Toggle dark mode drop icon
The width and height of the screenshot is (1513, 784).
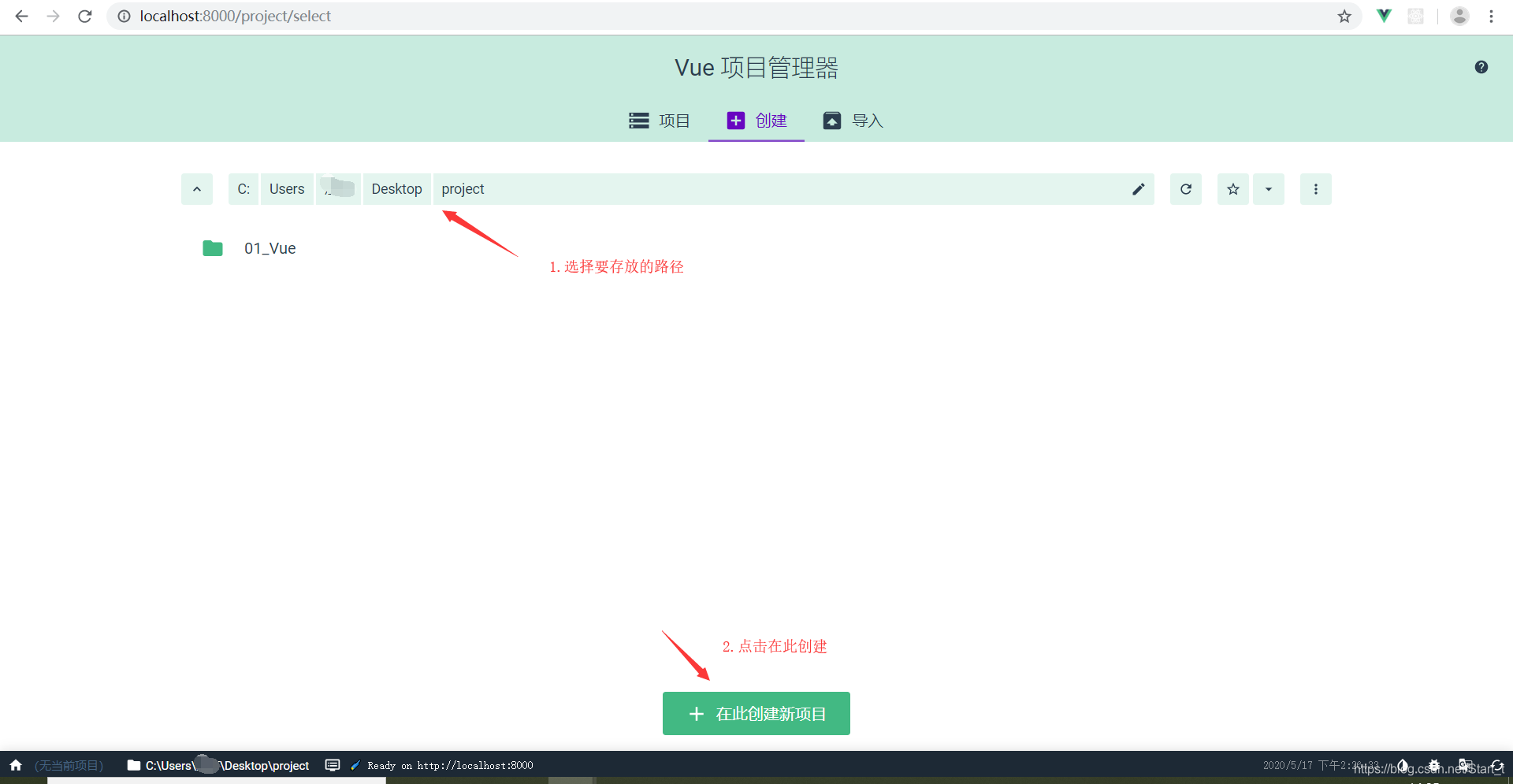1403,765
